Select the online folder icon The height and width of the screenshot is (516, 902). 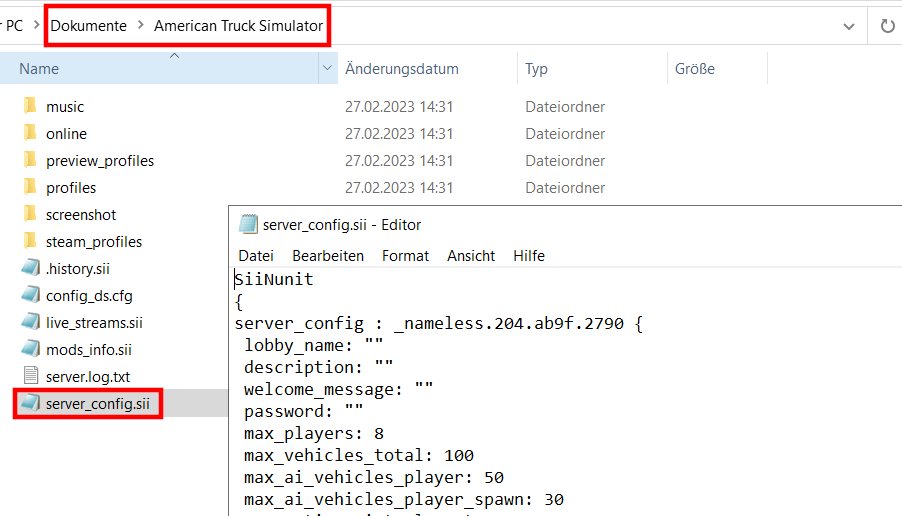30,133
